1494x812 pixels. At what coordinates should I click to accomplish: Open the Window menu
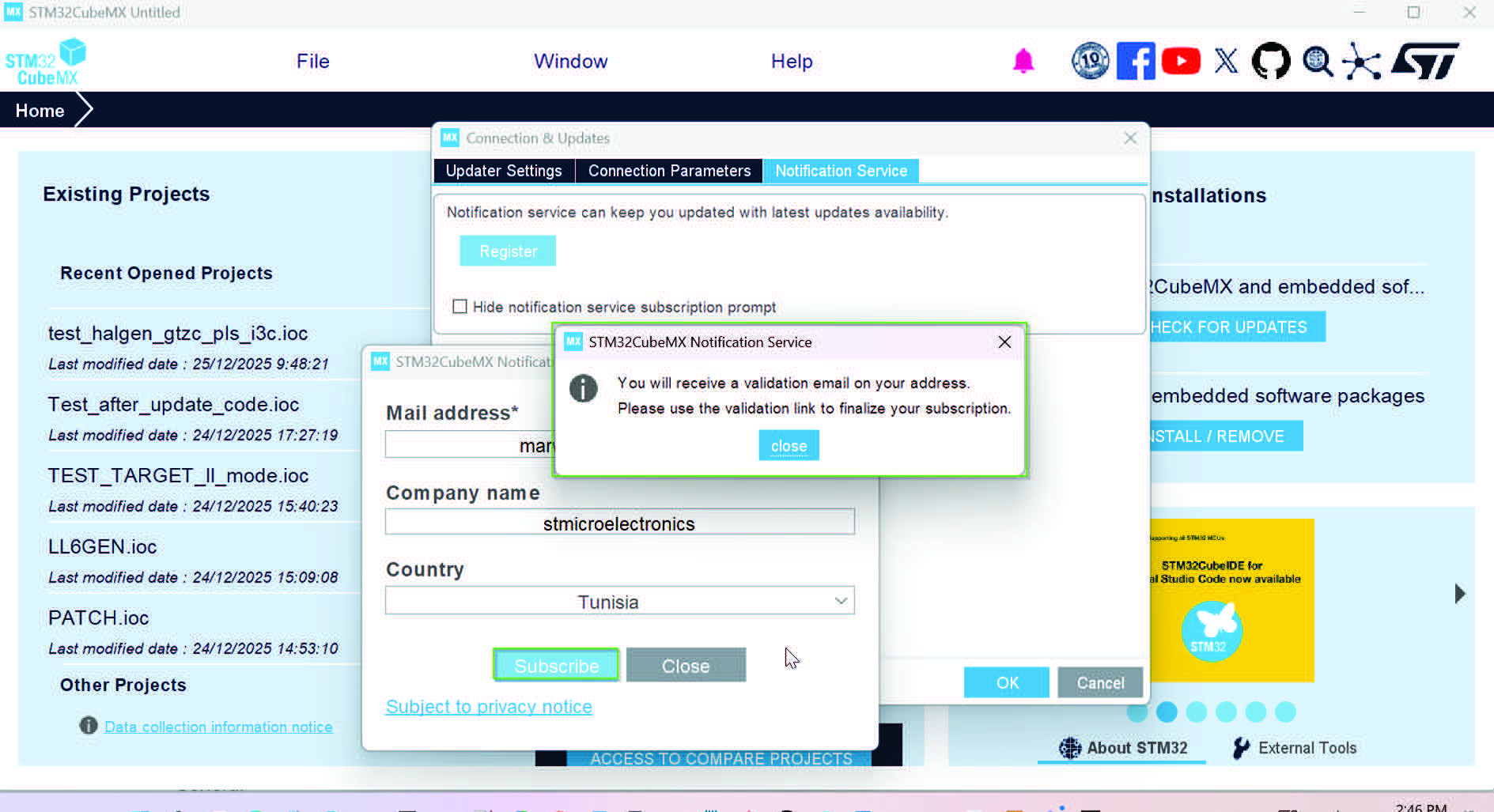click(571, 61)
